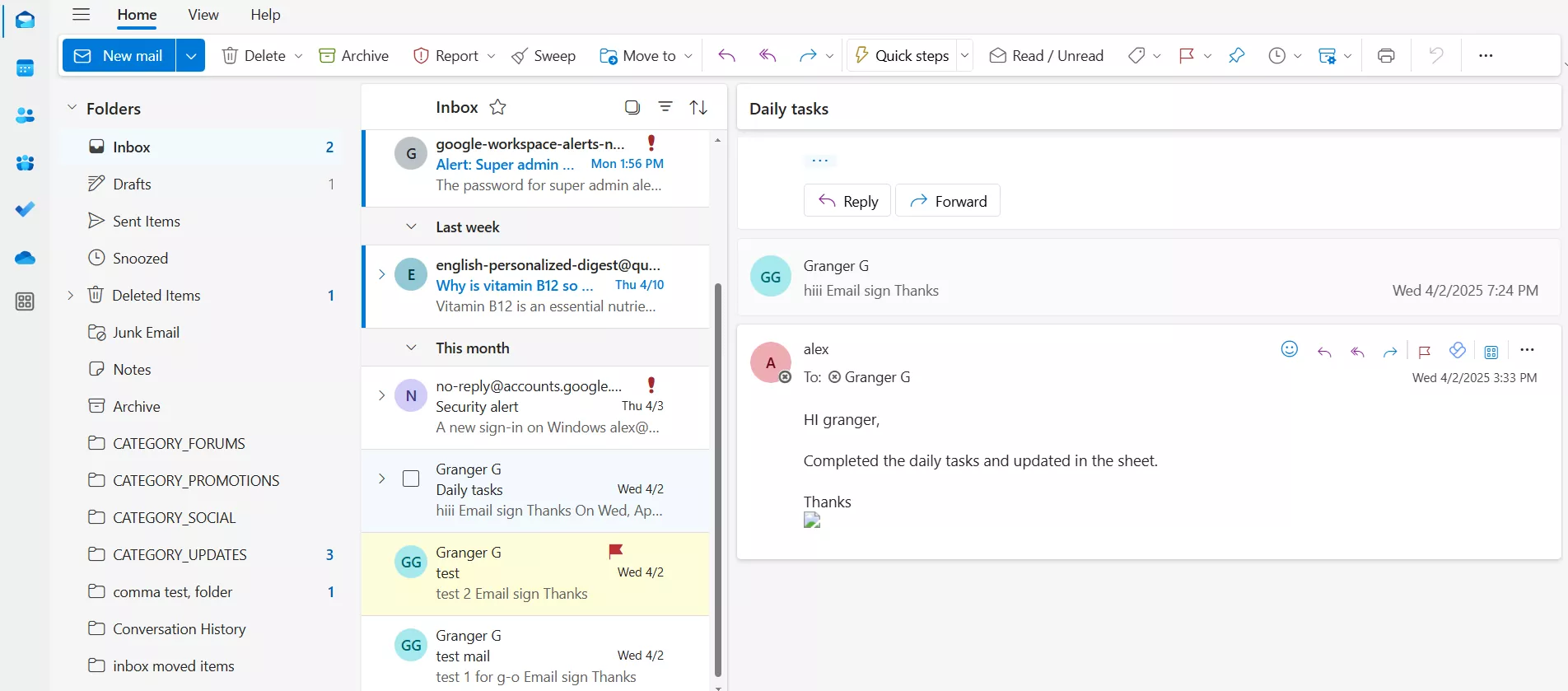The height and width of the screenshot is (691, 1568).
Task: Open the Junk Email folder
Action: (204, 332)
